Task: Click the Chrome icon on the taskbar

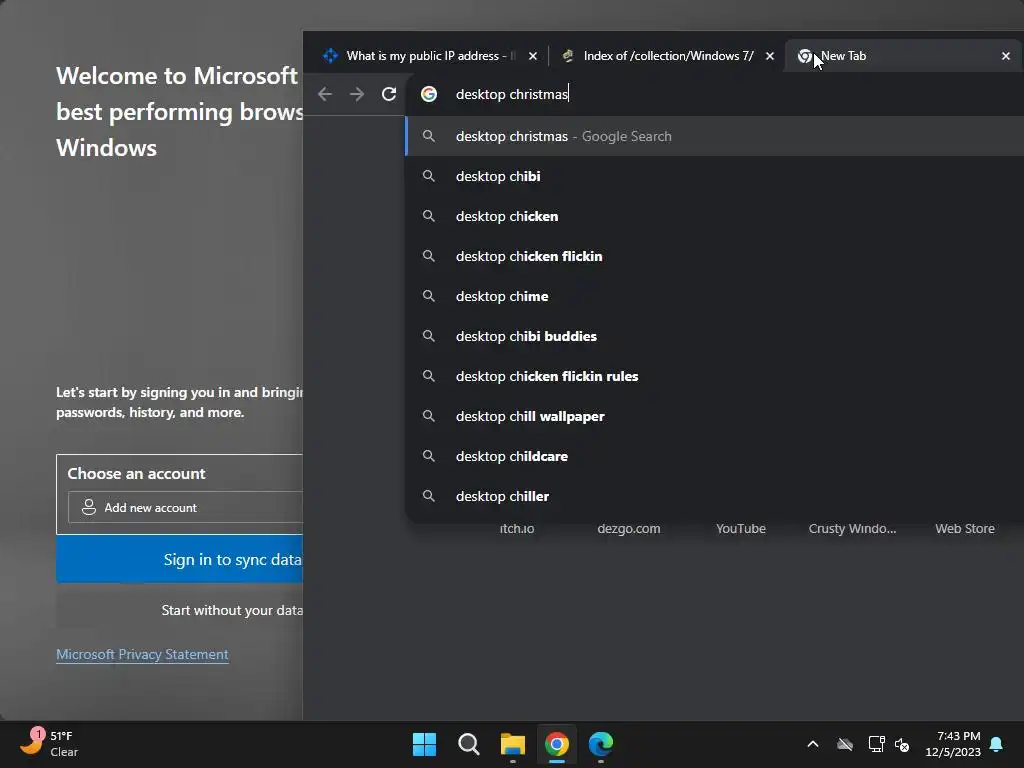Action: pos(556,744)
